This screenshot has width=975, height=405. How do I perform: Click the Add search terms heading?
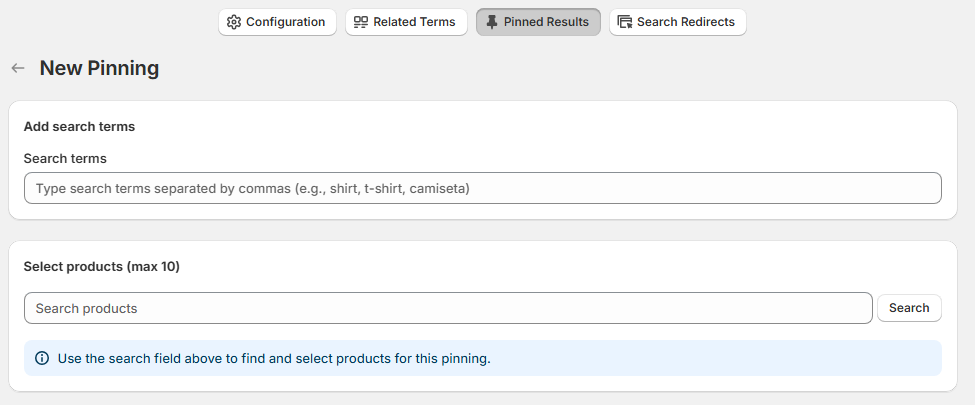(x=79, y=127)
